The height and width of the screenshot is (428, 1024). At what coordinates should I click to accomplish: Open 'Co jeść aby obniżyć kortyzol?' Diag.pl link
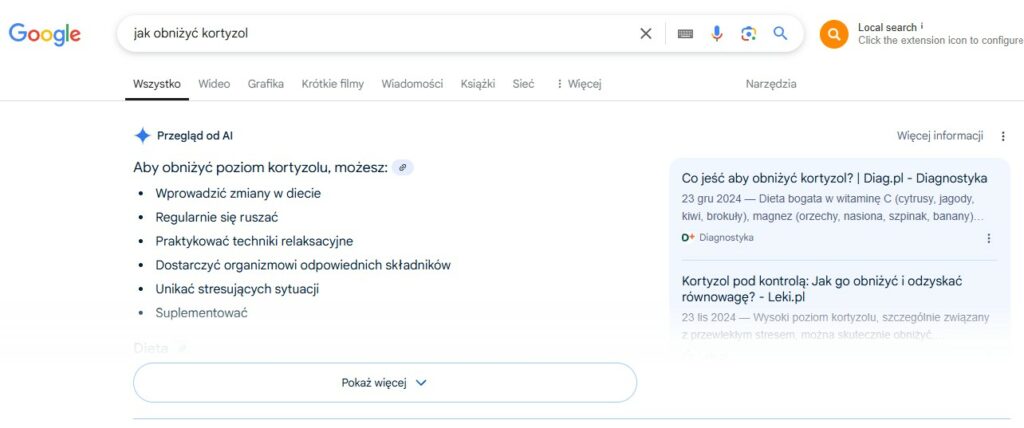pyautogui.click(x=834, y=178)
